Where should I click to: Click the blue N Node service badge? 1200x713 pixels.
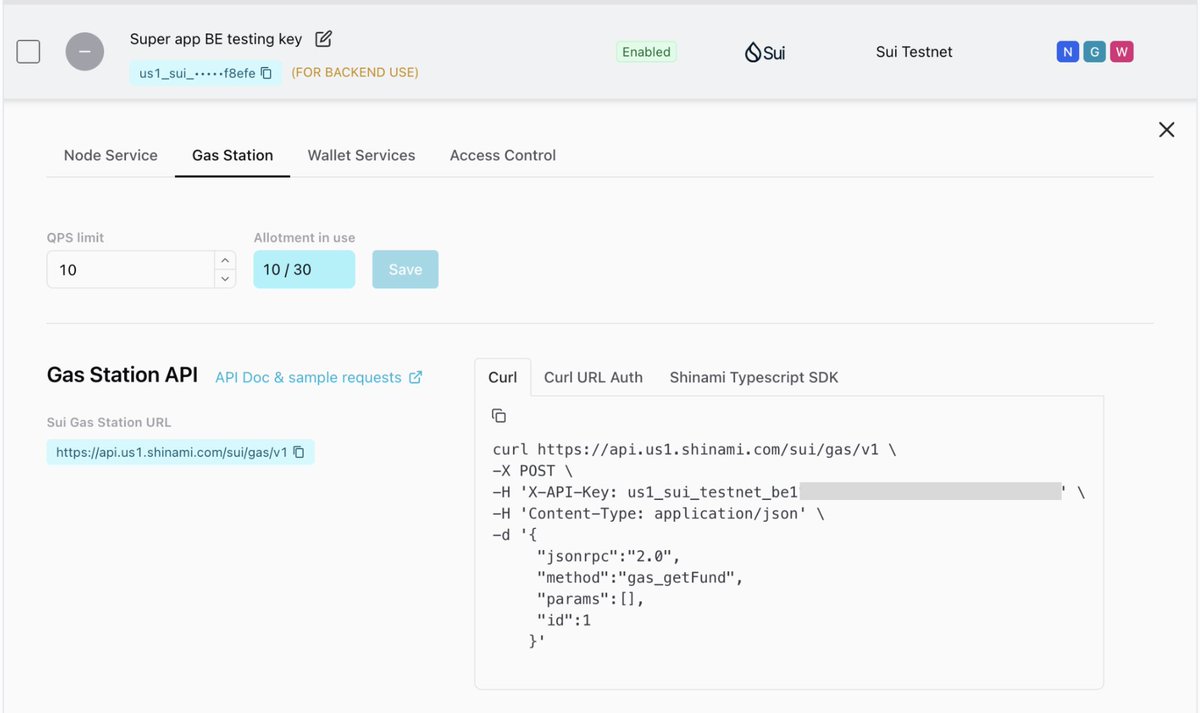[x=1068, y=52]
